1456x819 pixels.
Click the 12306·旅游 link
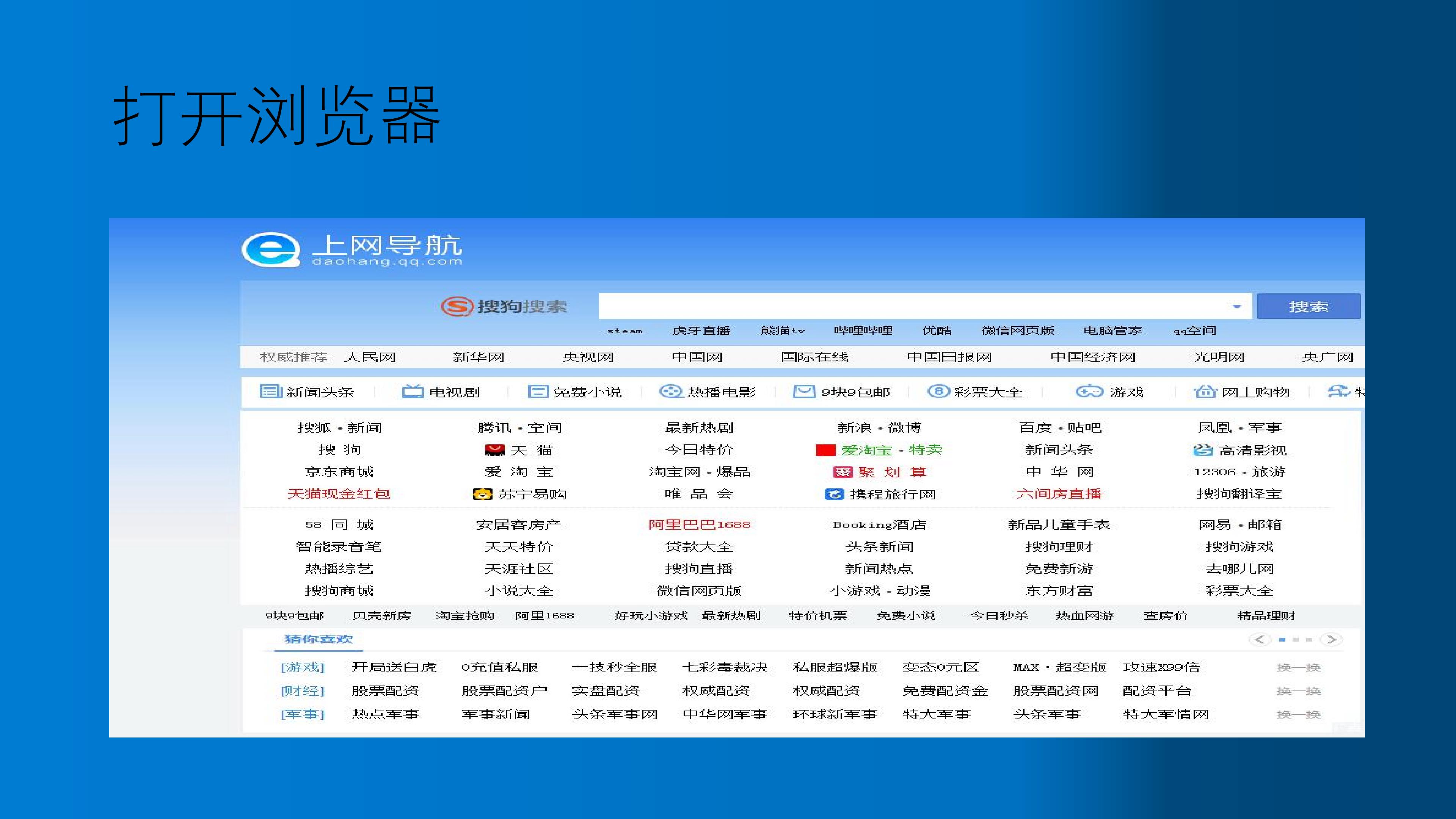coord(1239,472)
